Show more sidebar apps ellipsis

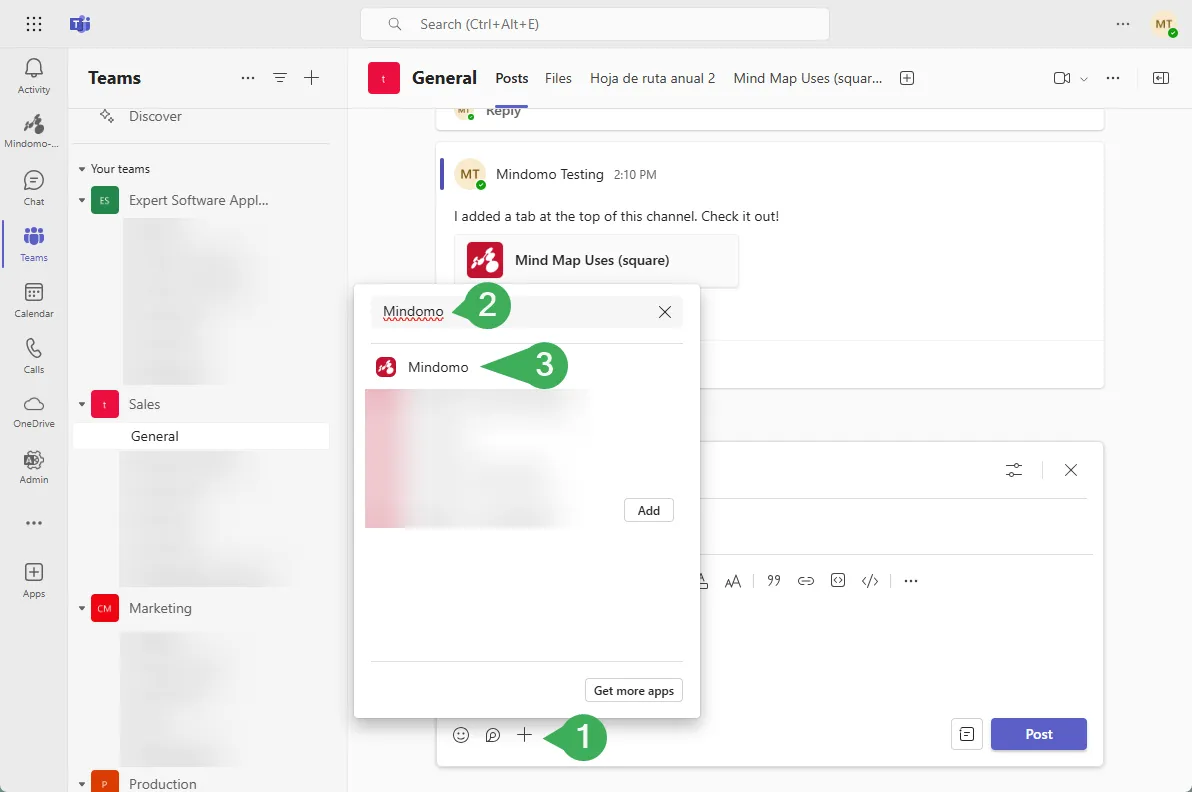pos(33,523)
